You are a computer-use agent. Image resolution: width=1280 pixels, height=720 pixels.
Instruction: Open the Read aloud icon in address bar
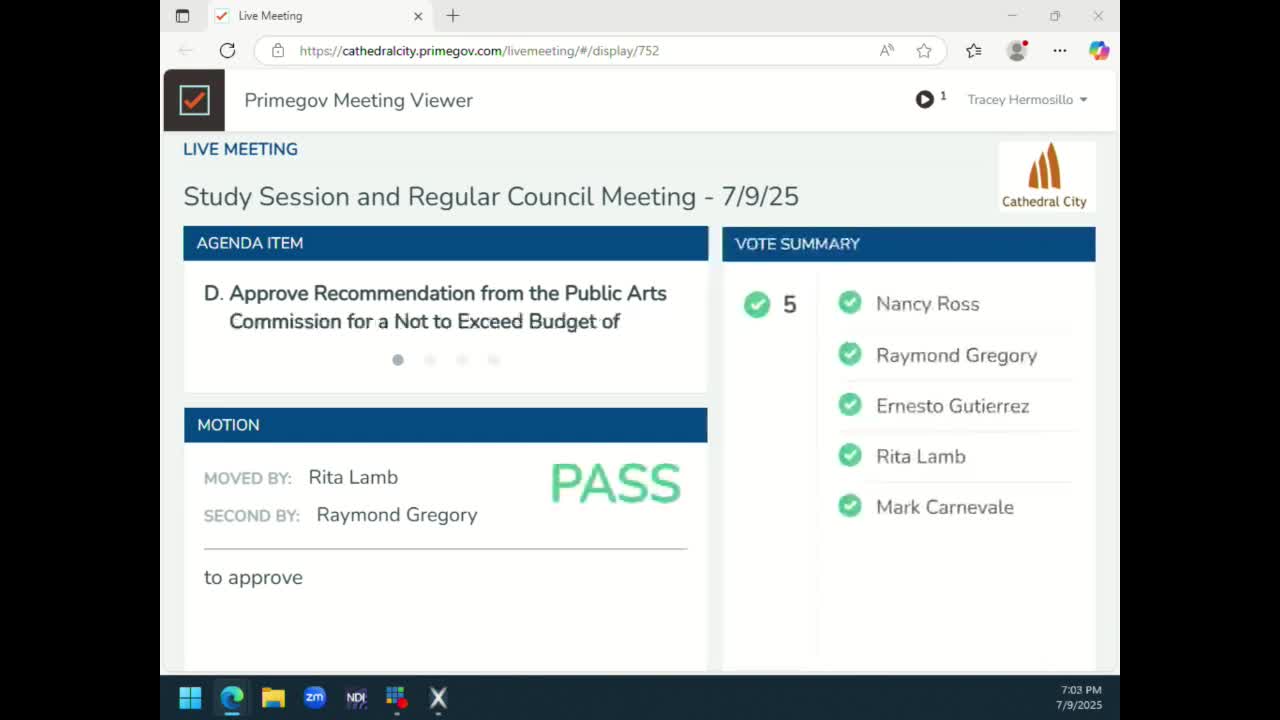(887, 51)
